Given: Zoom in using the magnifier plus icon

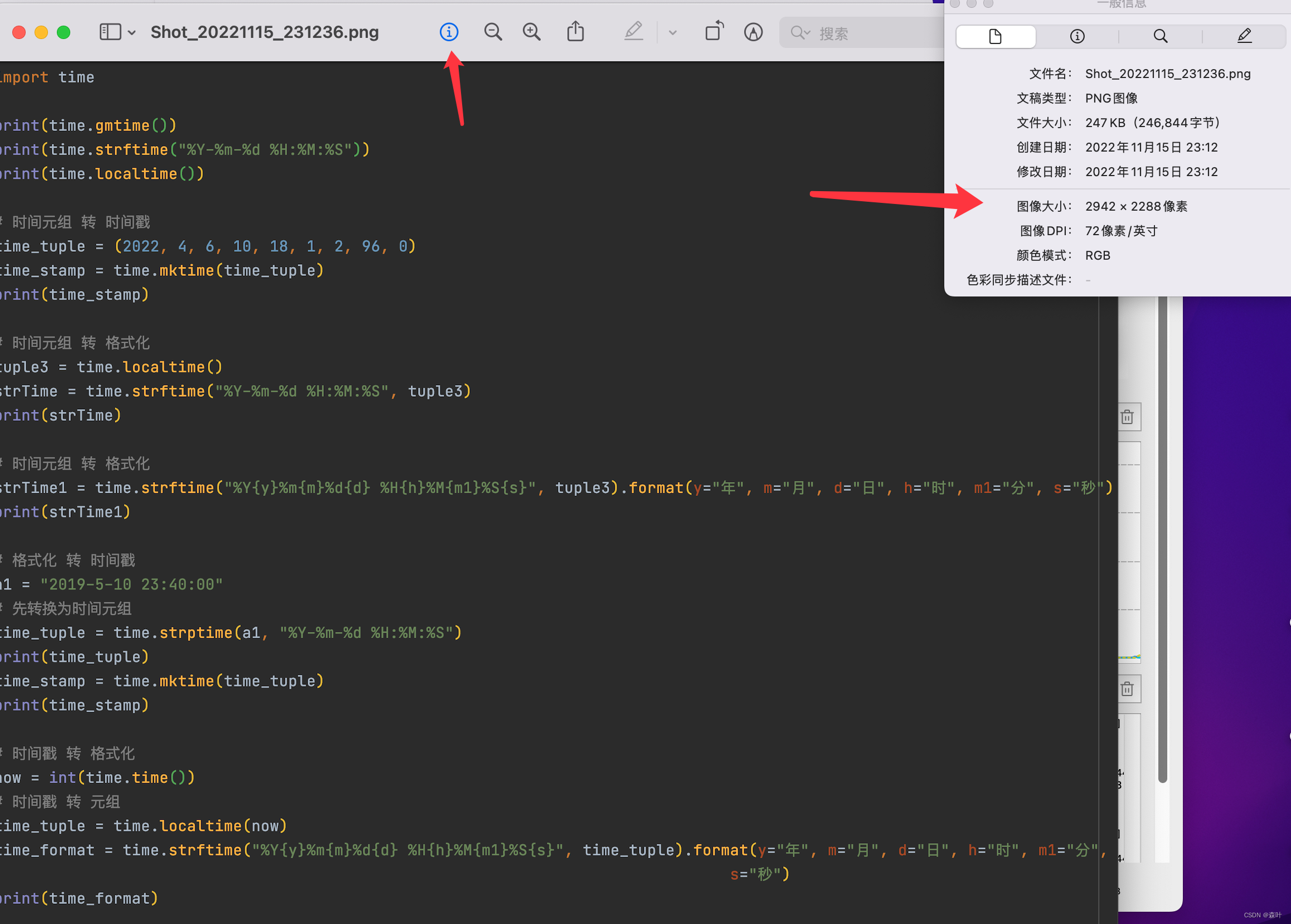Looking at the screenshot, I should coord(531,32).
